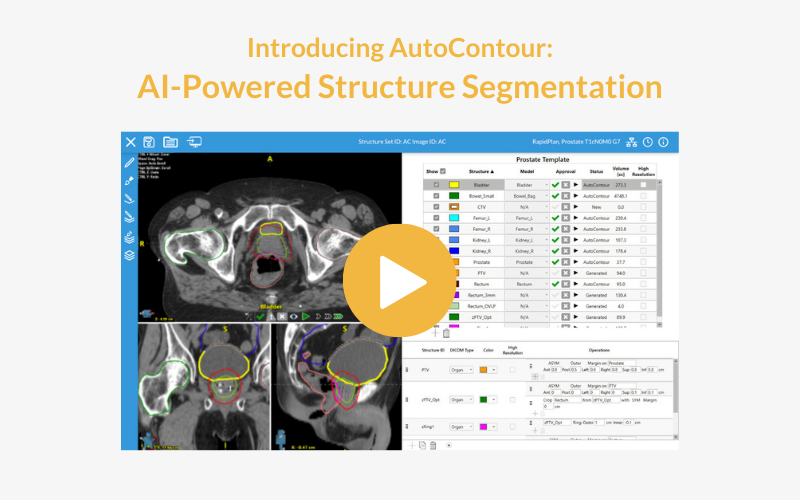Open Model dropdown for Kidney_R row
800x500 pixels.
point(528,251)
